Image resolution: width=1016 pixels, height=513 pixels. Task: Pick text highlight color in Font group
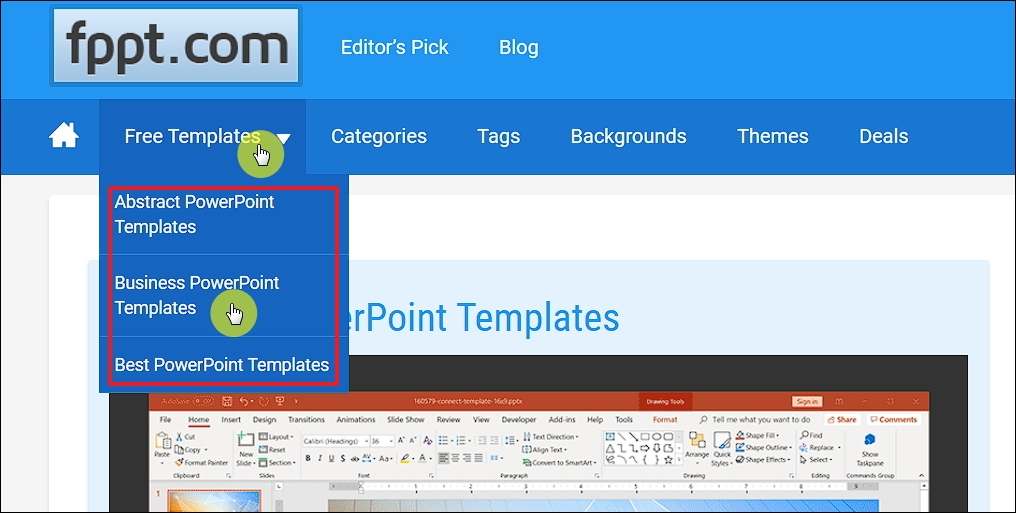click(x=404, y=459)
